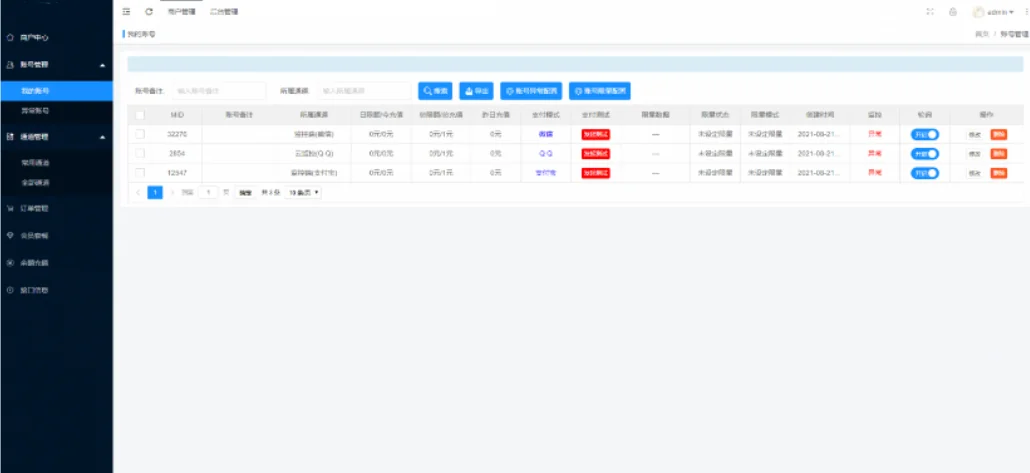Select the highlighted first submenu item in sidebar
Screen dimensions: 1030x473
pyautogui.click(x=56, y=90)
